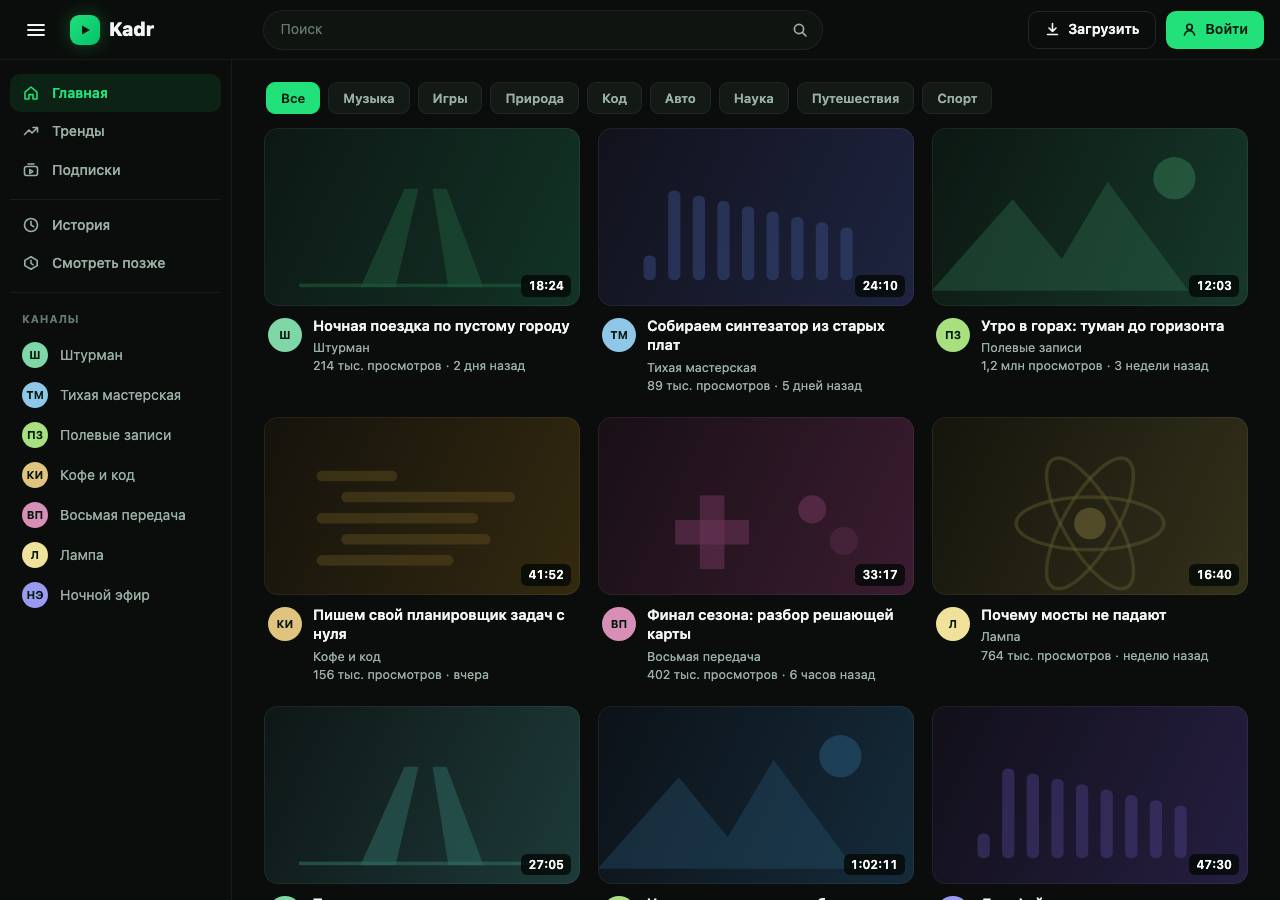Play the 12:03 mountains thumbnail
The height and width of the screenshot is (900, 1280).
pos(1090,217)
